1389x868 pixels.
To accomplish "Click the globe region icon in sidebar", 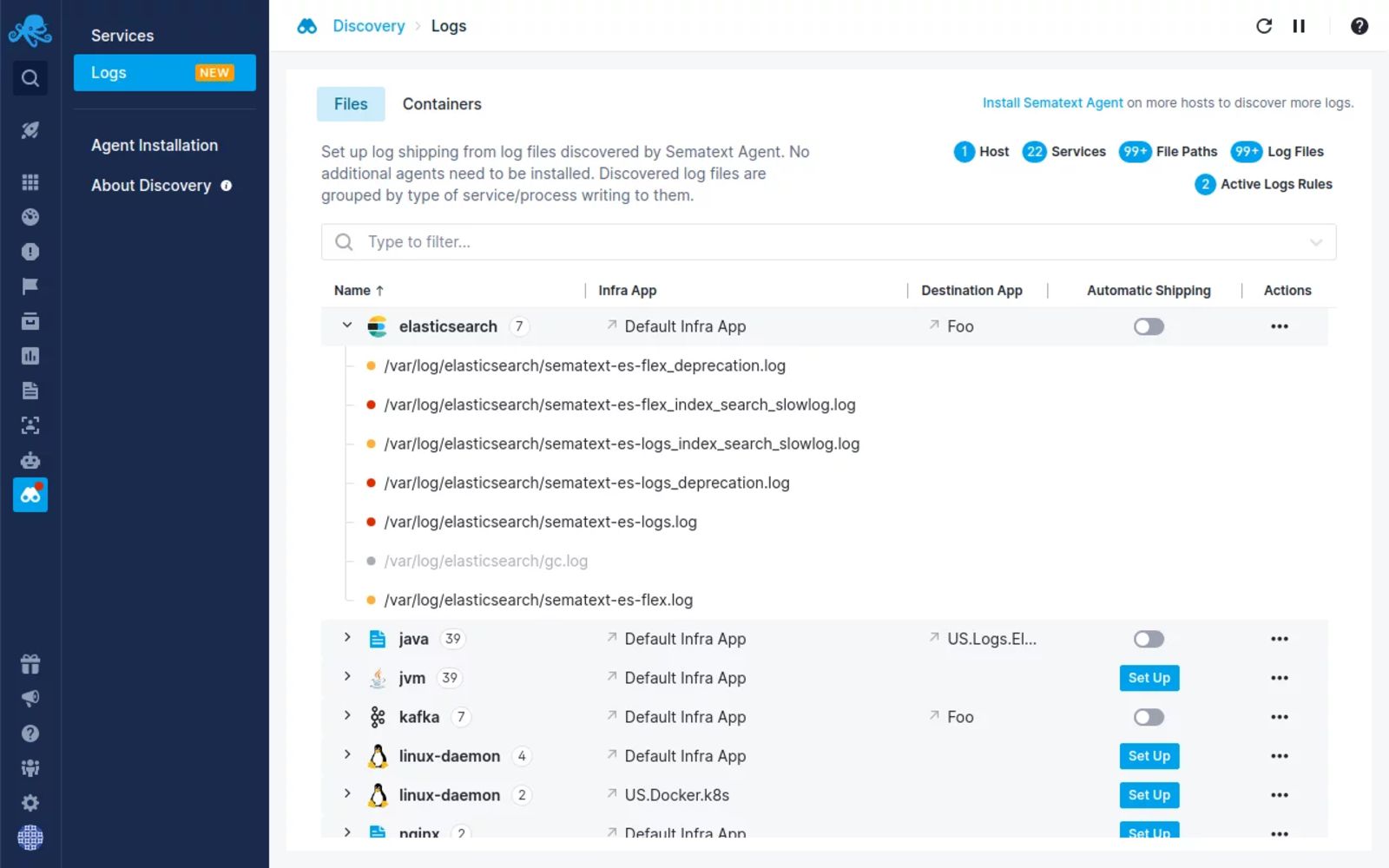I will click(30, 838).
